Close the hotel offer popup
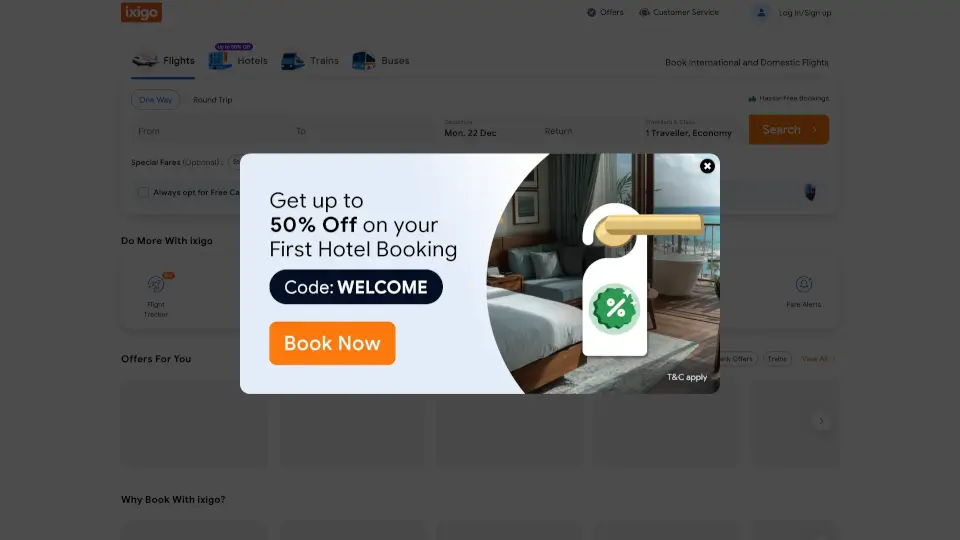 click(707, 166)
